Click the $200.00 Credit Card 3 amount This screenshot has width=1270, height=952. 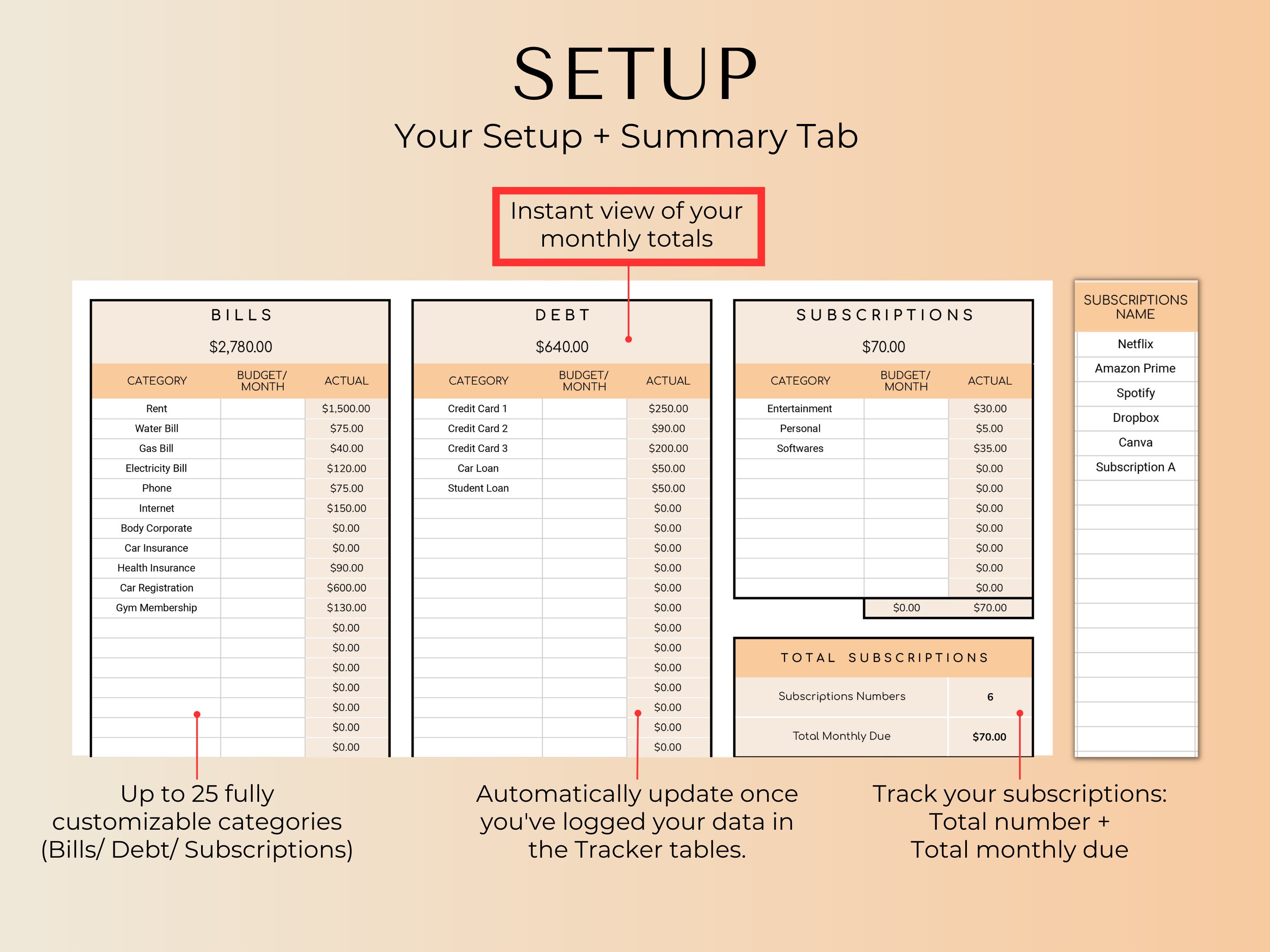[668, 448]
